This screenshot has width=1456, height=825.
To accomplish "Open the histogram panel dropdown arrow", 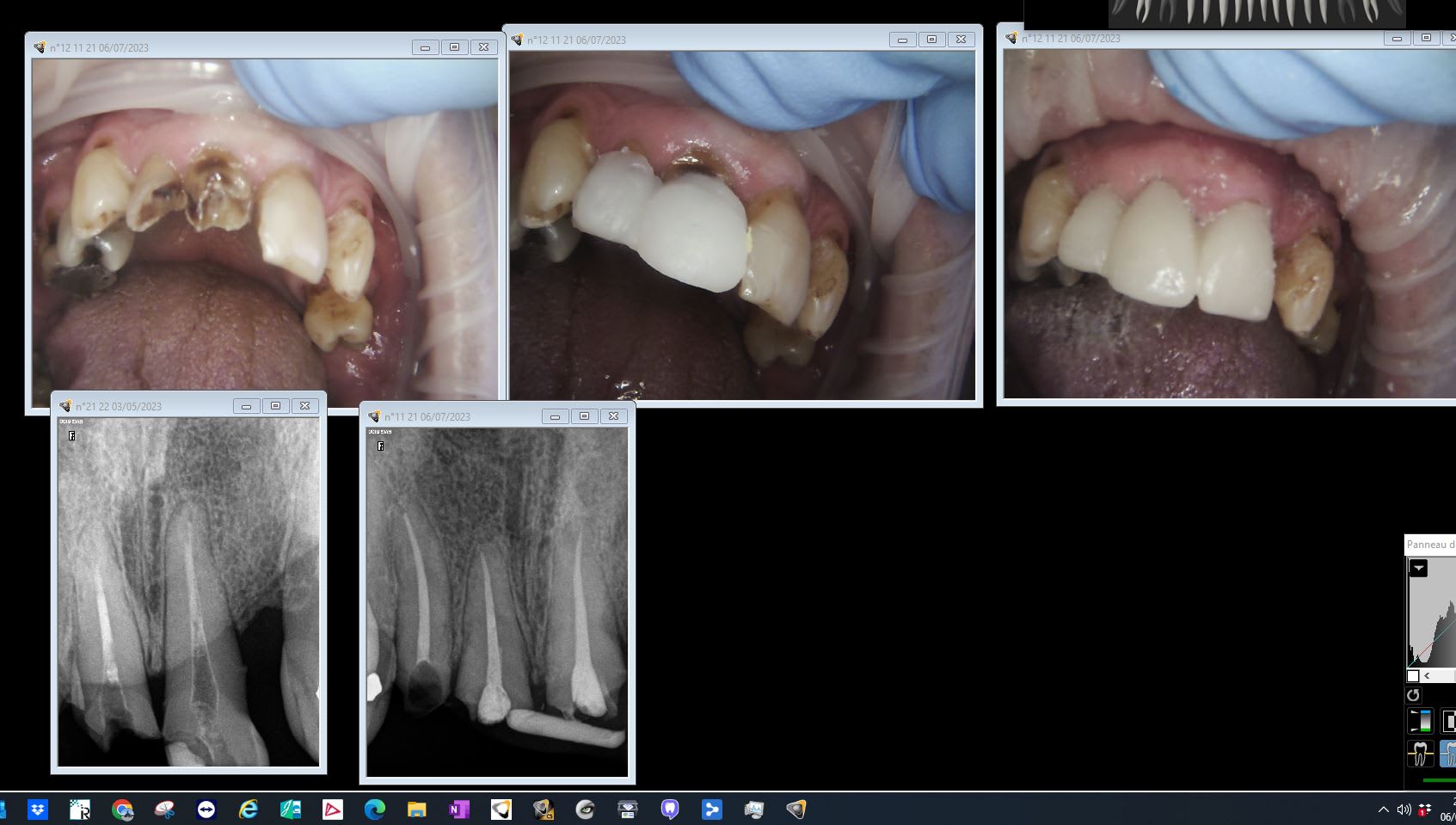I will tap(1418, 568).
